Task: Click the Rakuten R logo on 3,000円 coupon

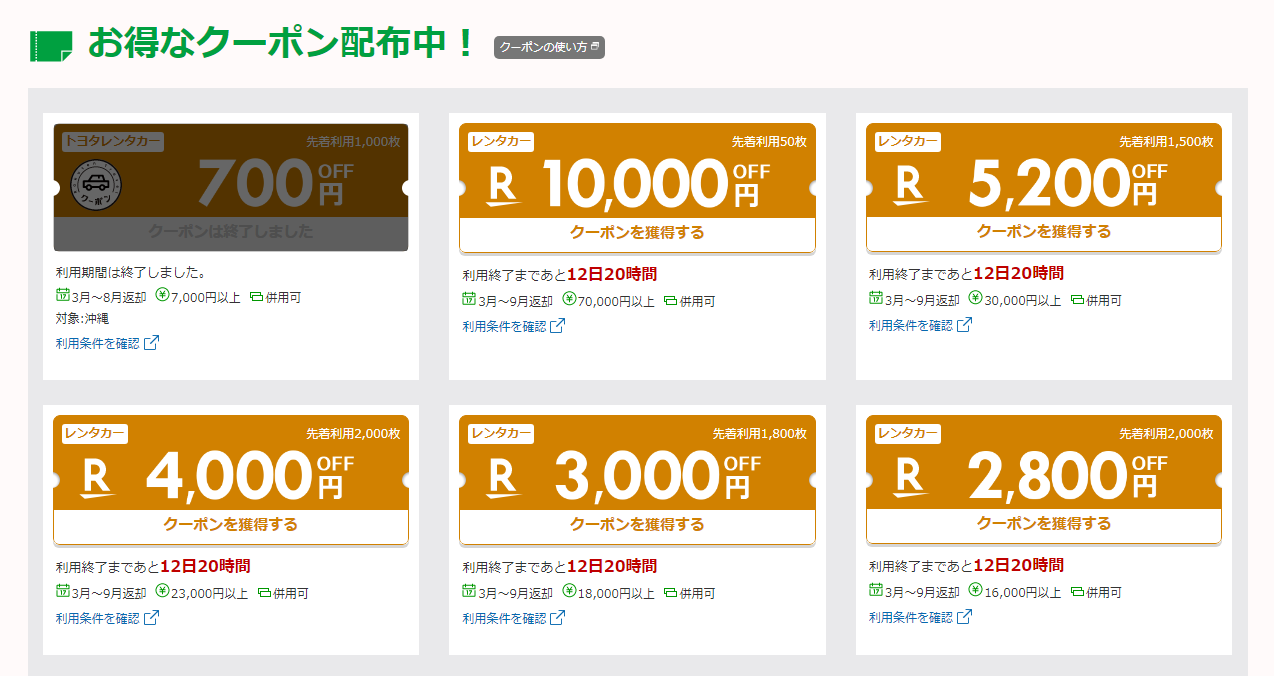Action: [x=504, y=477]
